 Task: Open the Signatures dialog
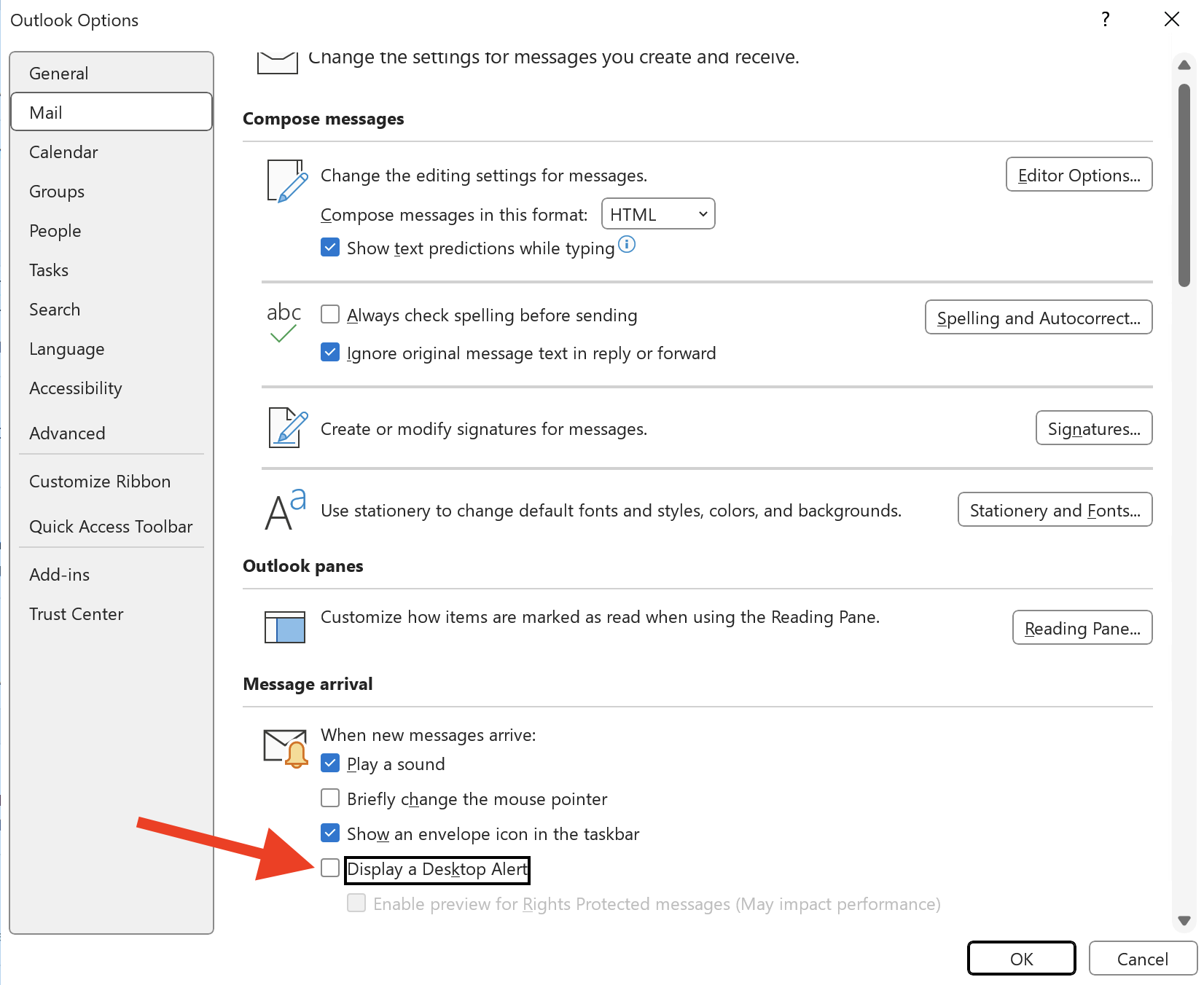pyautogui.click(x=1093, y=428)
